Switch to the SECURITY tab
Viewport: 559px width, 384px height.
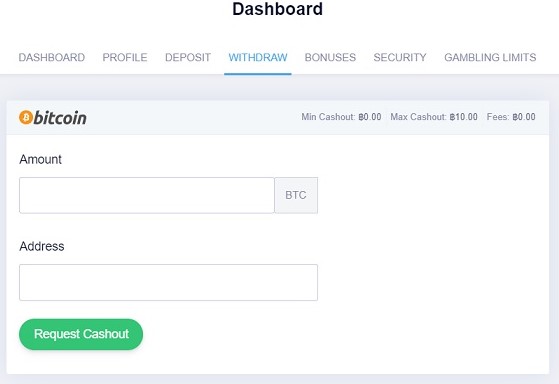400,57
